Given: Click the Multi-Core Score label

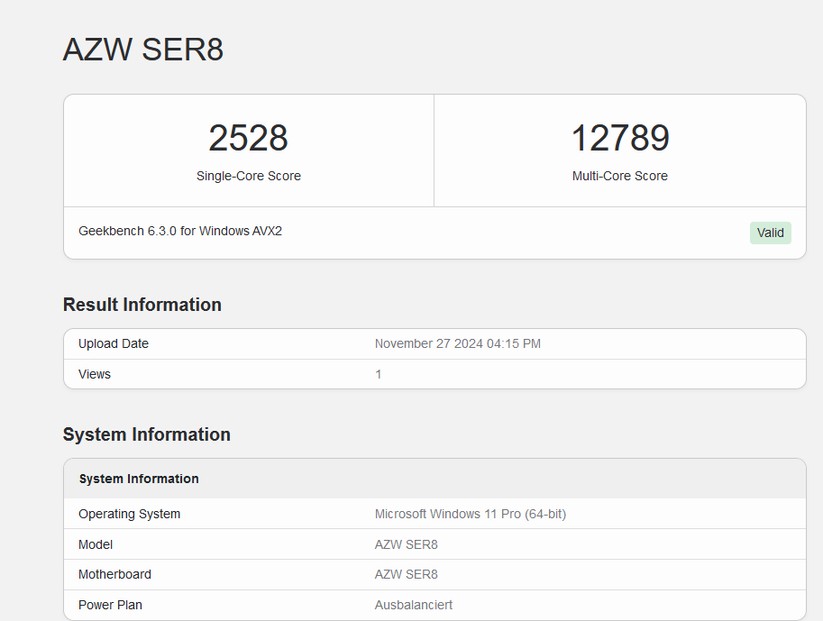Looking at the screenshot, I should pyautogui.click(x=620, y=176).
